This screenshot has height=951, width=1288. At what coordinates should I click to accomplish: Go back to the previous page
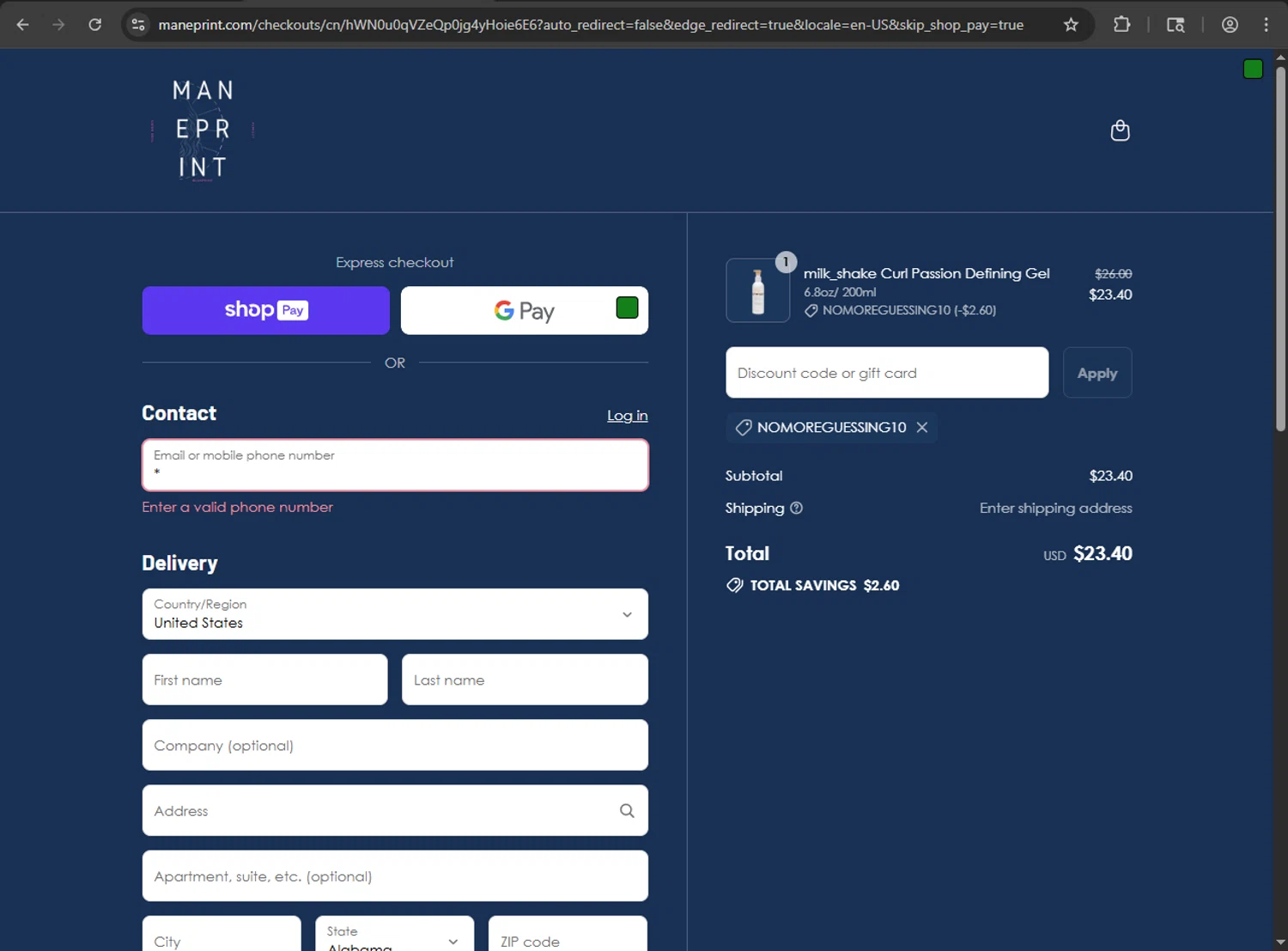click(x=23, y=25)
